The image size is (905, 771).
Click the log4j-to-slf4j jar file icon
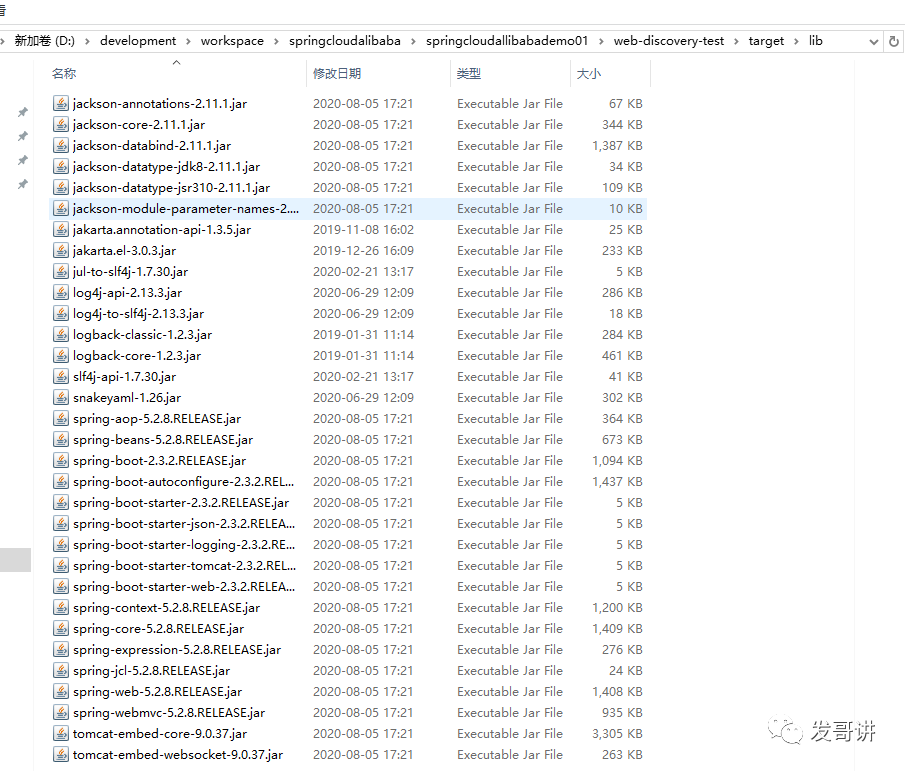(x=61, y=314)
